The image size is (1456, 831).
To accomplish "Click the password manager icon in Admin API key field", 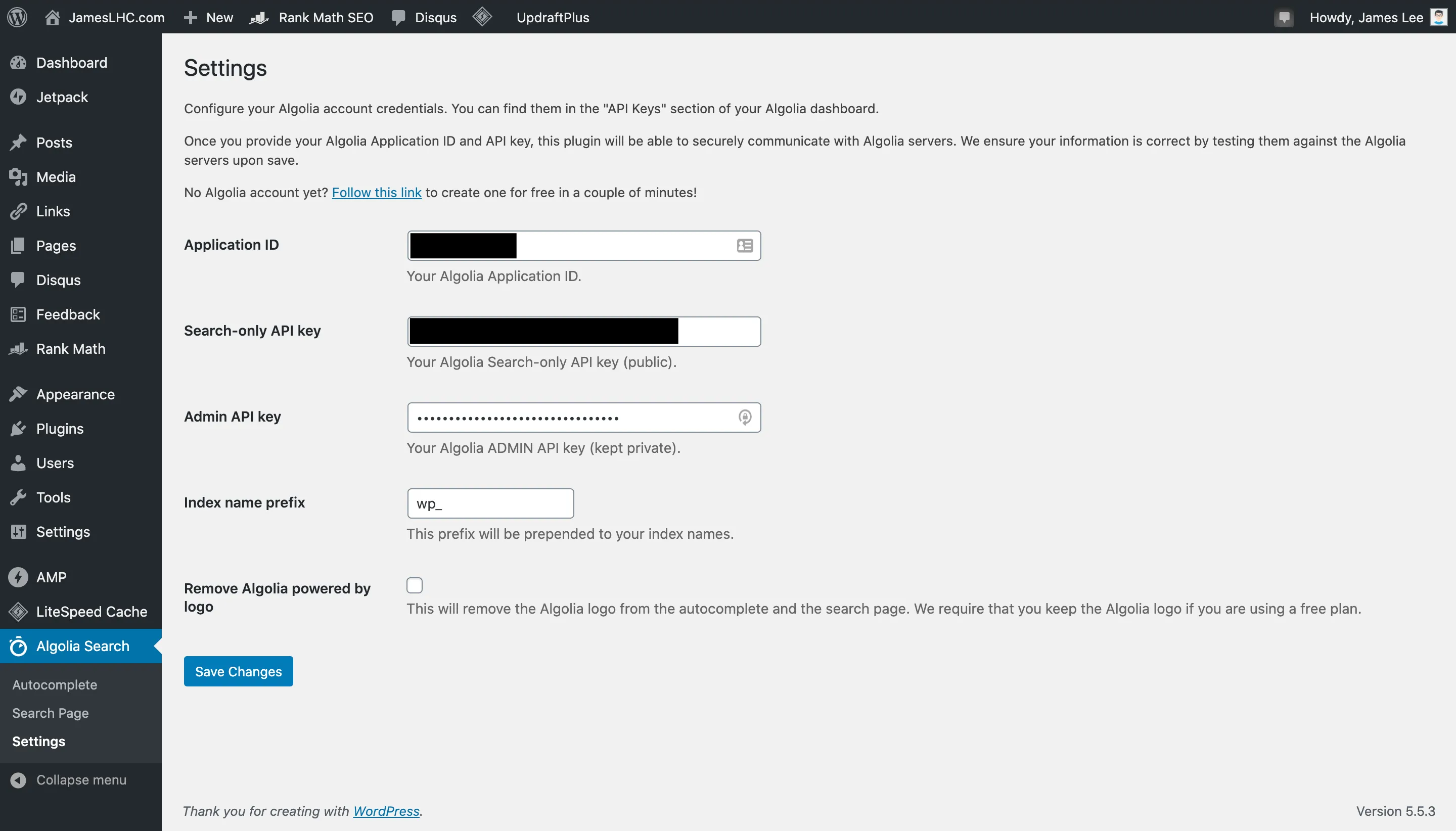I will point(745,417).
